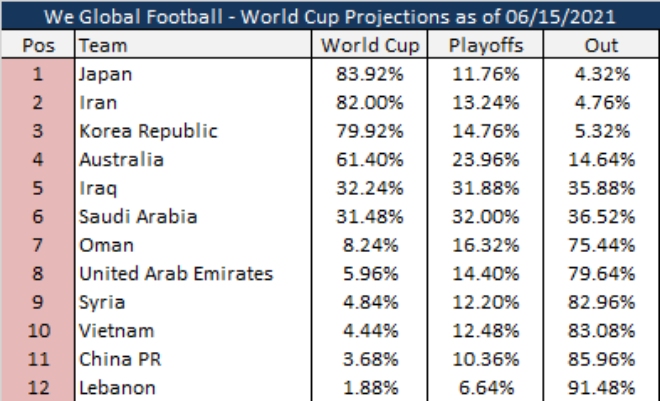Select Iran's 82.00% World Cup cell

(x=371, y=102)
